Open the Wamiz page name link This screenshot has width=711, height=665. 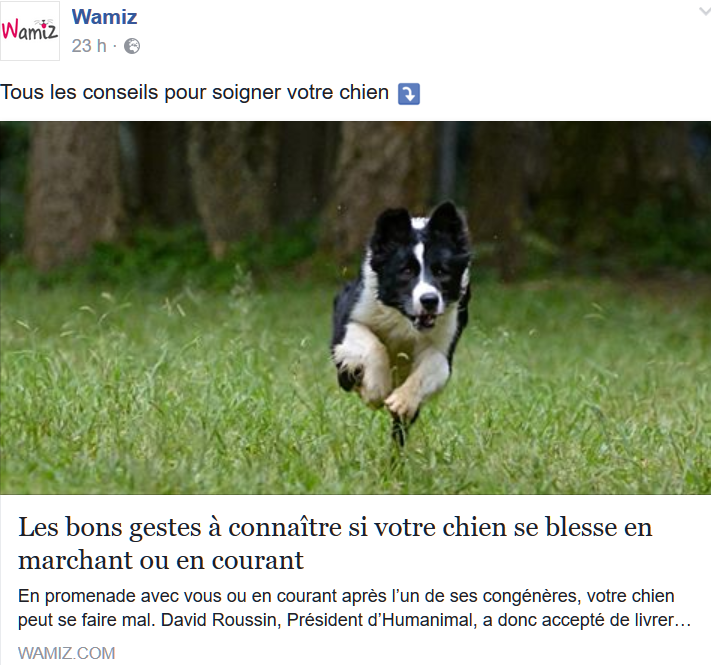tap(104, 17)
